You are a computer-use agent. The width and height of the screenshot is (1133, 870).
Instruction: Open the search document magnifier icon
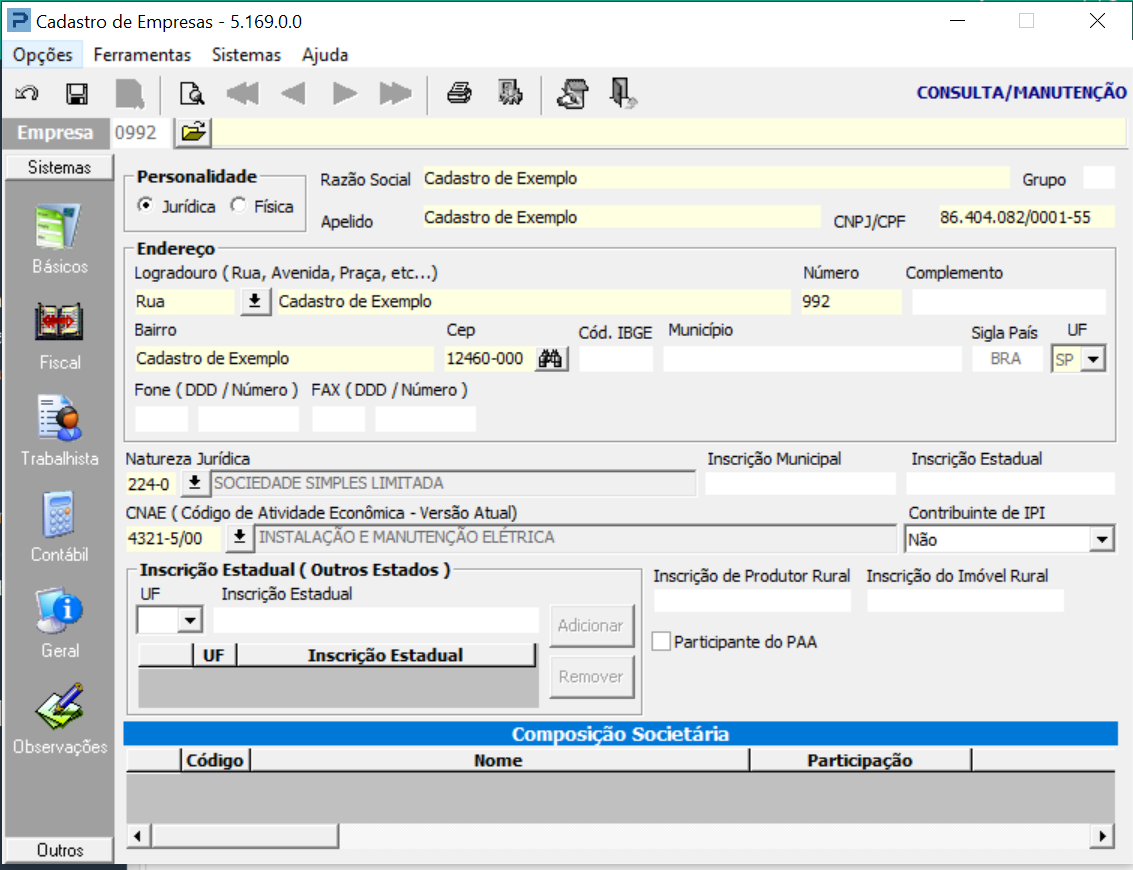[191, 94]
